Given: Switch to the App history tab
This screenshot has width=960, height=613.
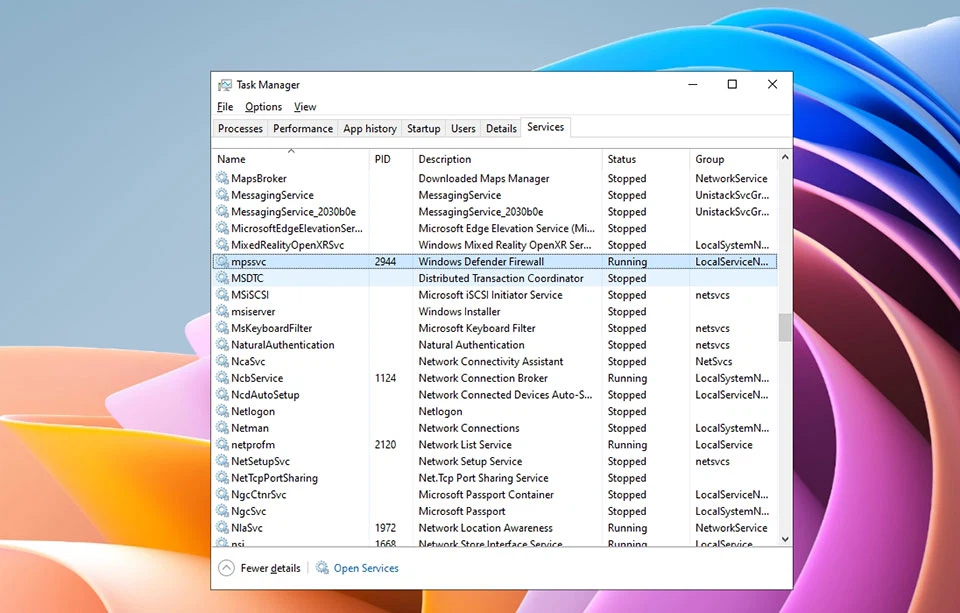Looking at the screenshot, I should pos(370,128).
